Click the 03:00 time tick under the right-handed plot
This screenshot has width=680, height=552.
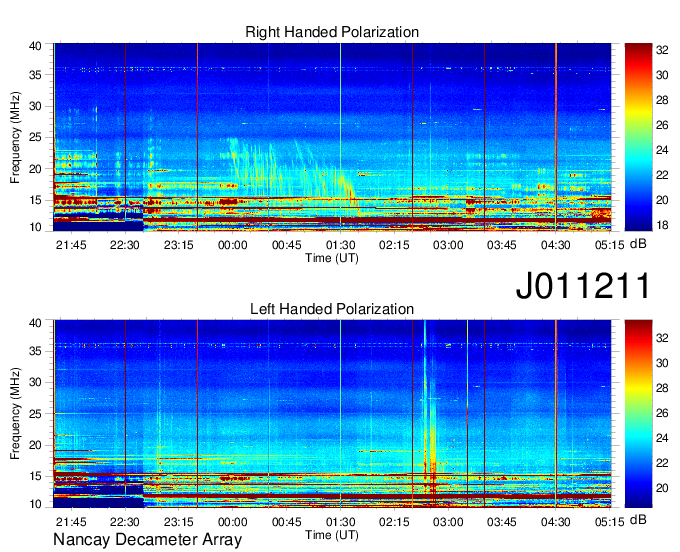click(448, 245)
